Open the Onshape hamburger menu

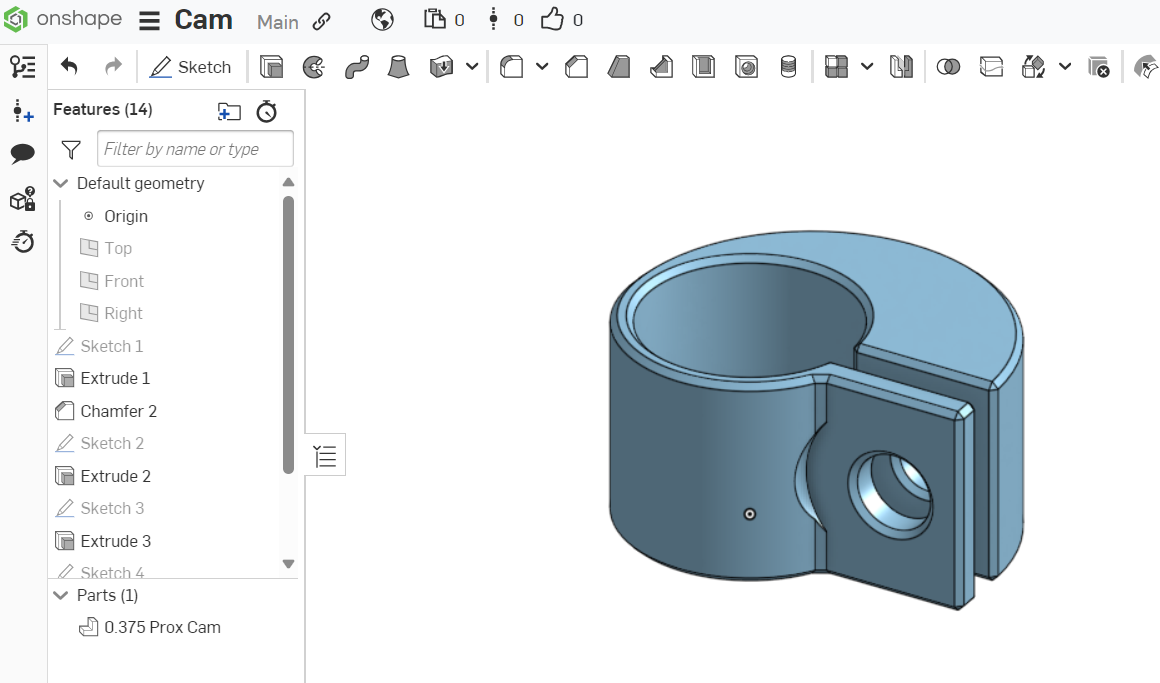[149, 21]
